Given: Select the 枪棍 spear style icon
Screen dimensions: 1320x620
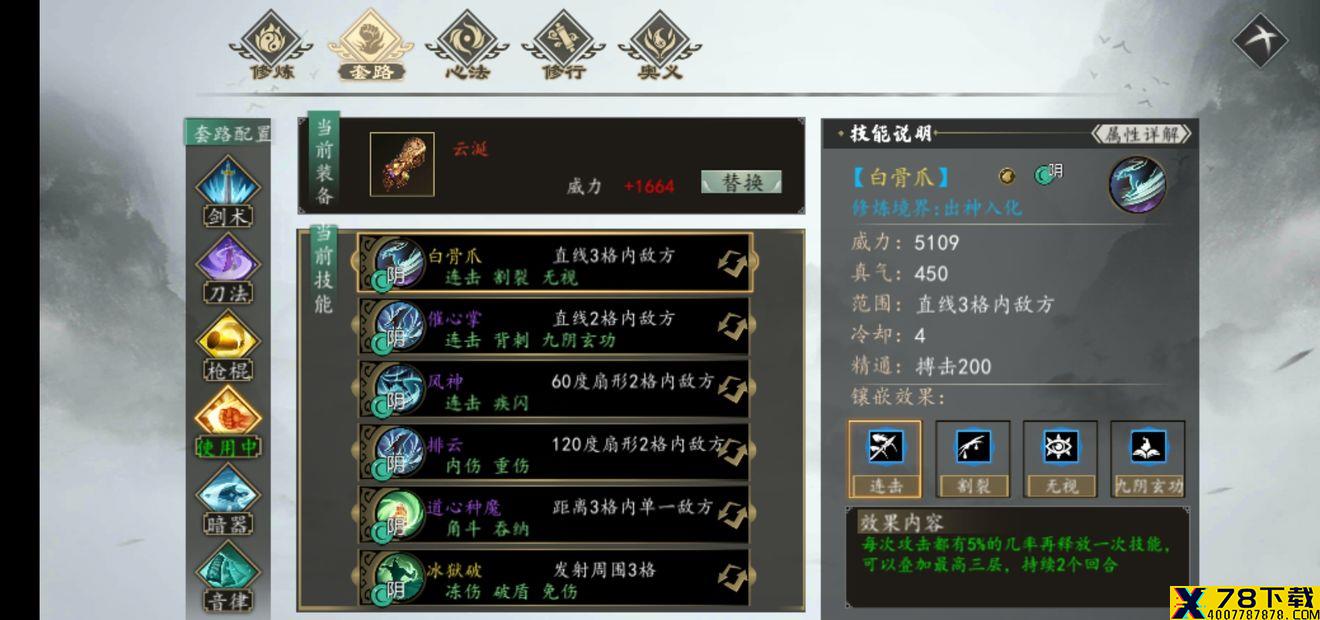Looking at the screenshot, I should [227, 344].
